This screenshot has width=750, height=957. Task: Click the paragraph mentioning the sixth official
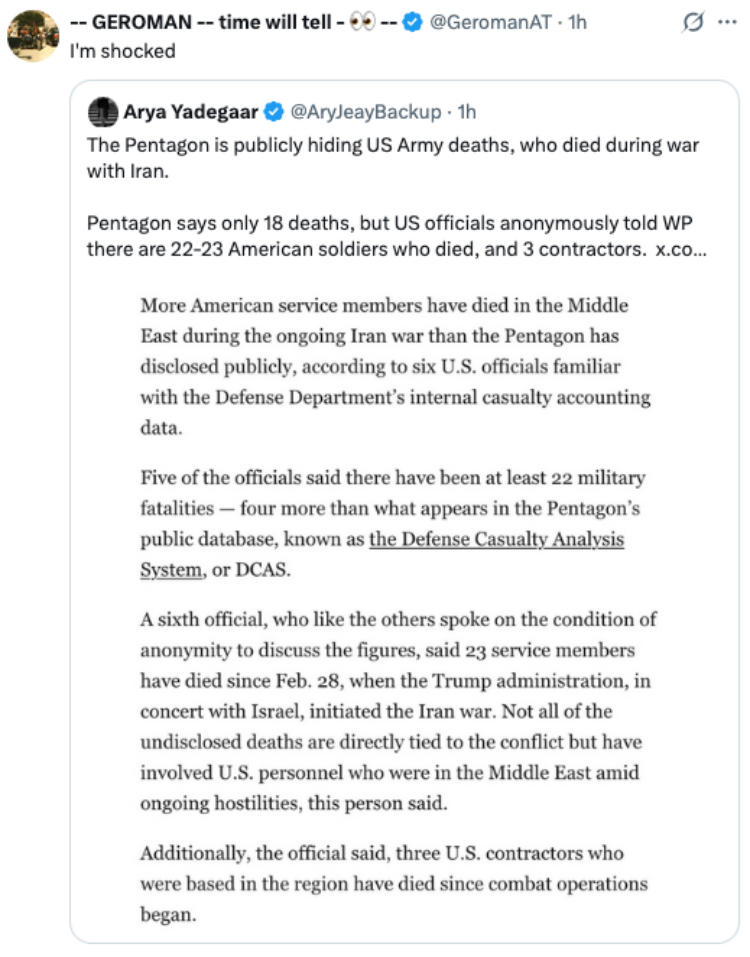(x=398, y=711)
